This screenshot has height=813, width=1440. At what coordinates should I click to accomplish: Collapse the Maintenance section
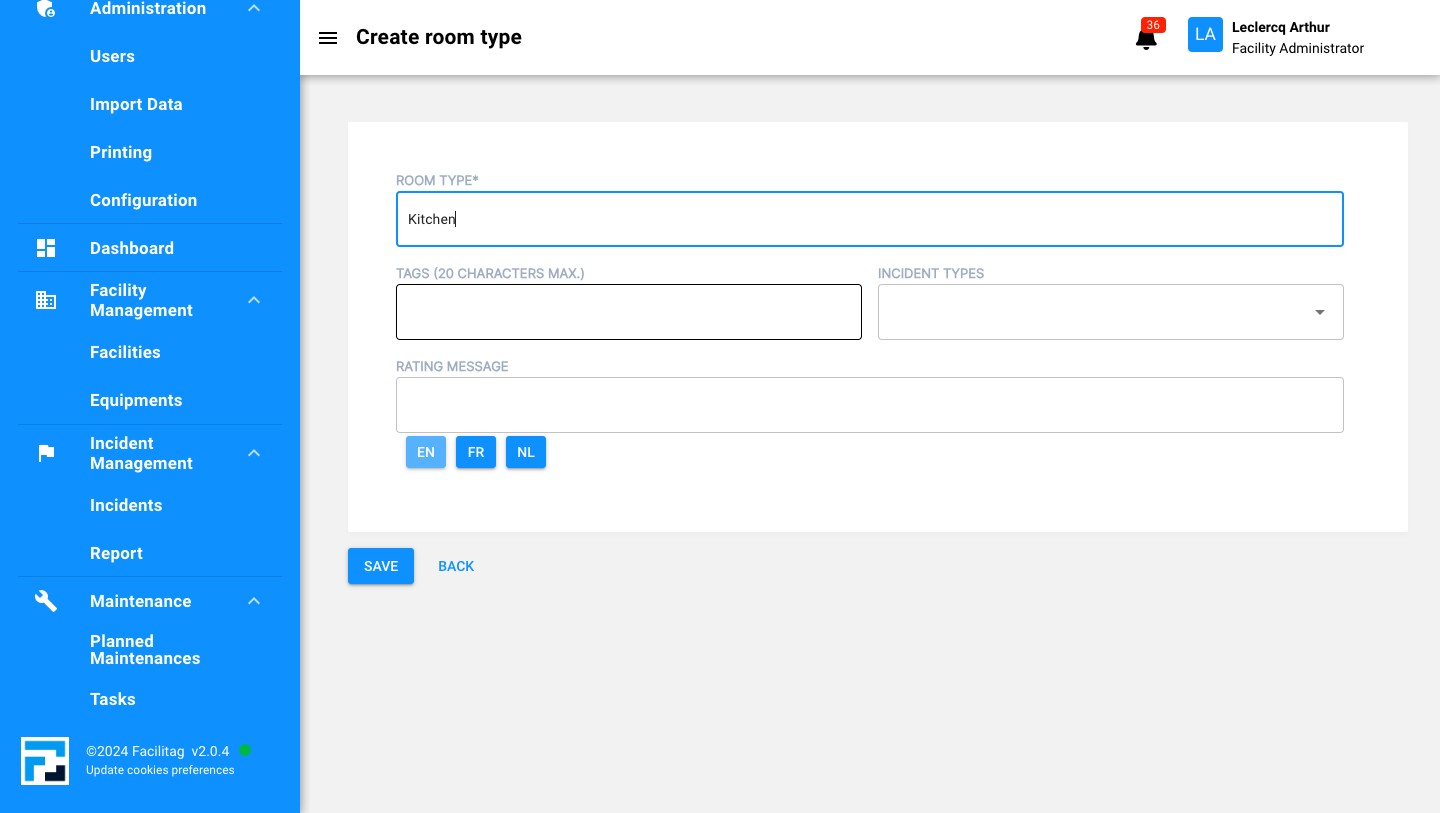tap(254, 601)
